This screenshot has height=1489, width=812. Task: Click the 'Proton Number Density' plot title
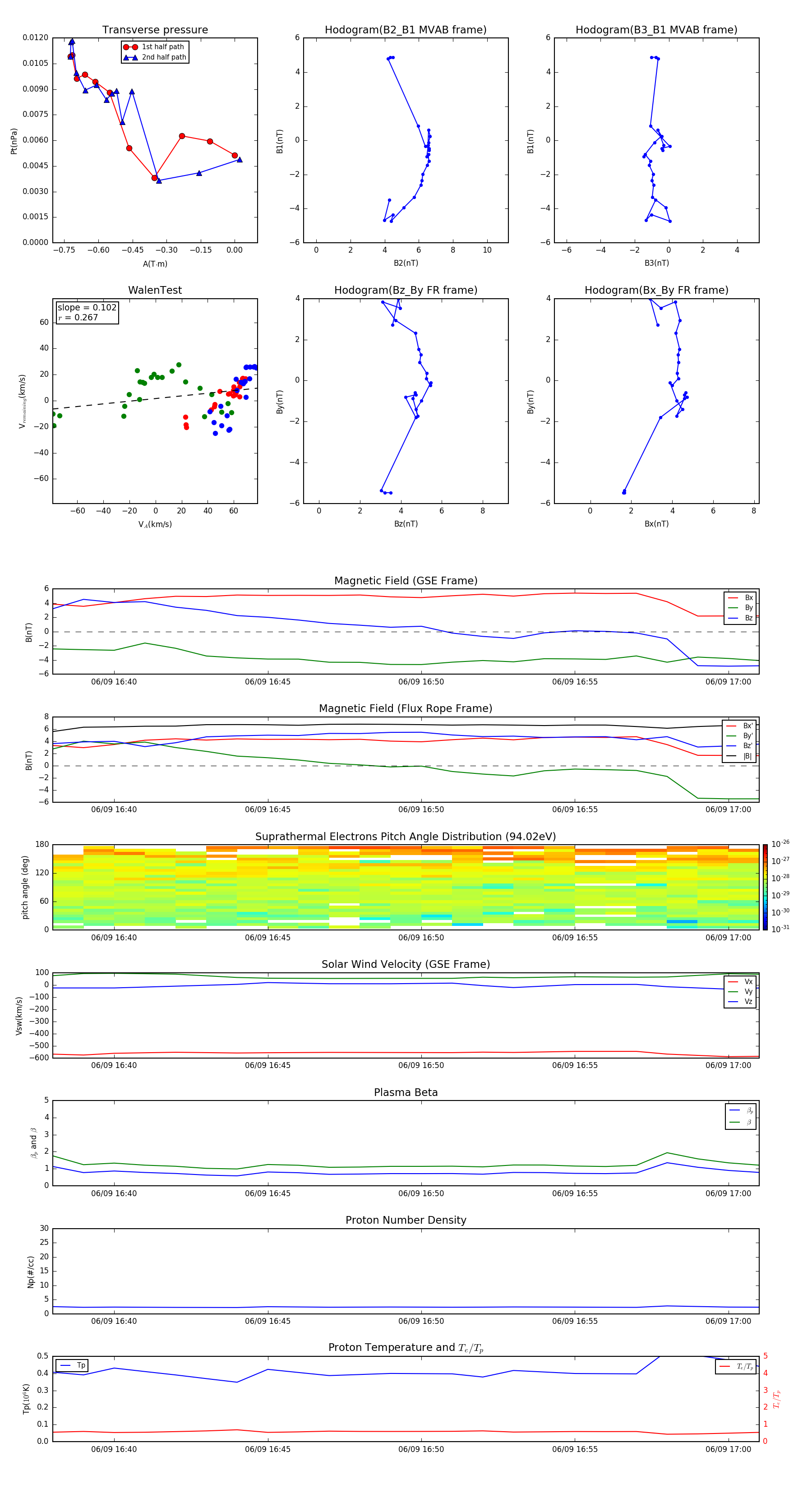click(x=406, y=1220)
